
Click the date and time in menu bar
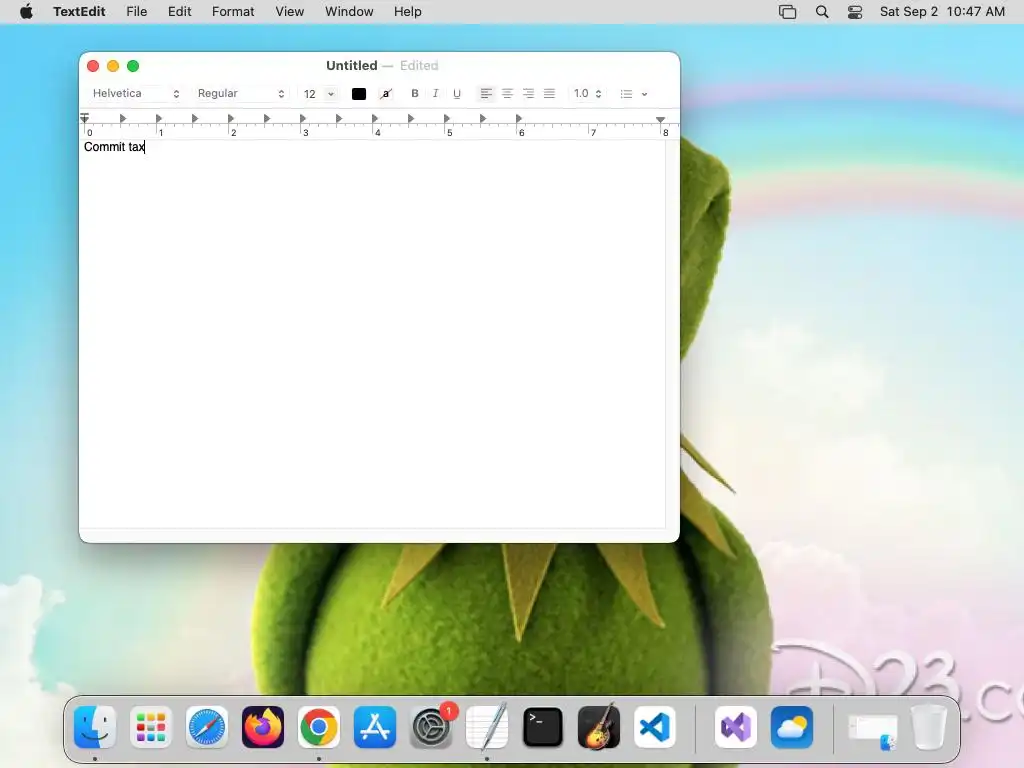pos(942,12)
